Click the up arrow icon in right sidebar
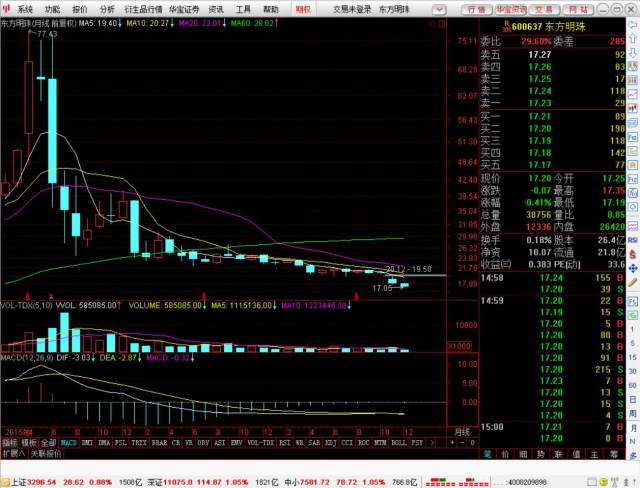This screenshot has width=640, height=488. pos(633,39)
